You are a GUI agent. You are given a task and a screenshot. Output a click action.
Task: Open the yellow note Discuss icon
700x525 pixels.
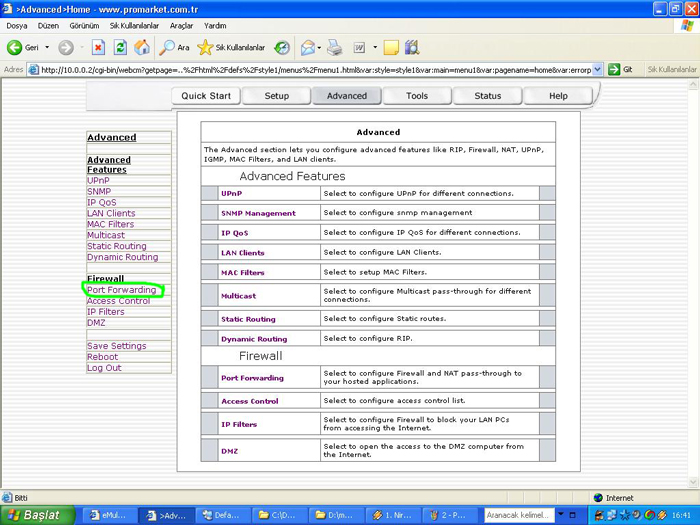pyautogui.click(x=391, y=47)
